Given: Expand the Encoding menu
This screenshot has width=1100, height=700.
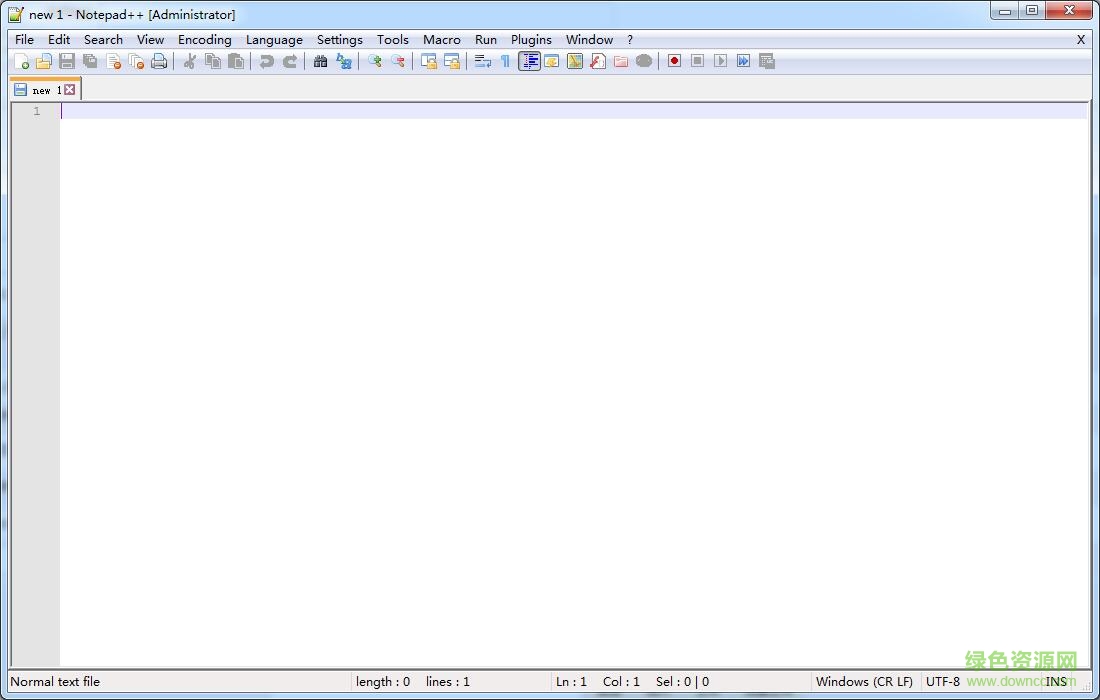Looking at the screenshot, I should pyautogui.click(x=204, y=40).
